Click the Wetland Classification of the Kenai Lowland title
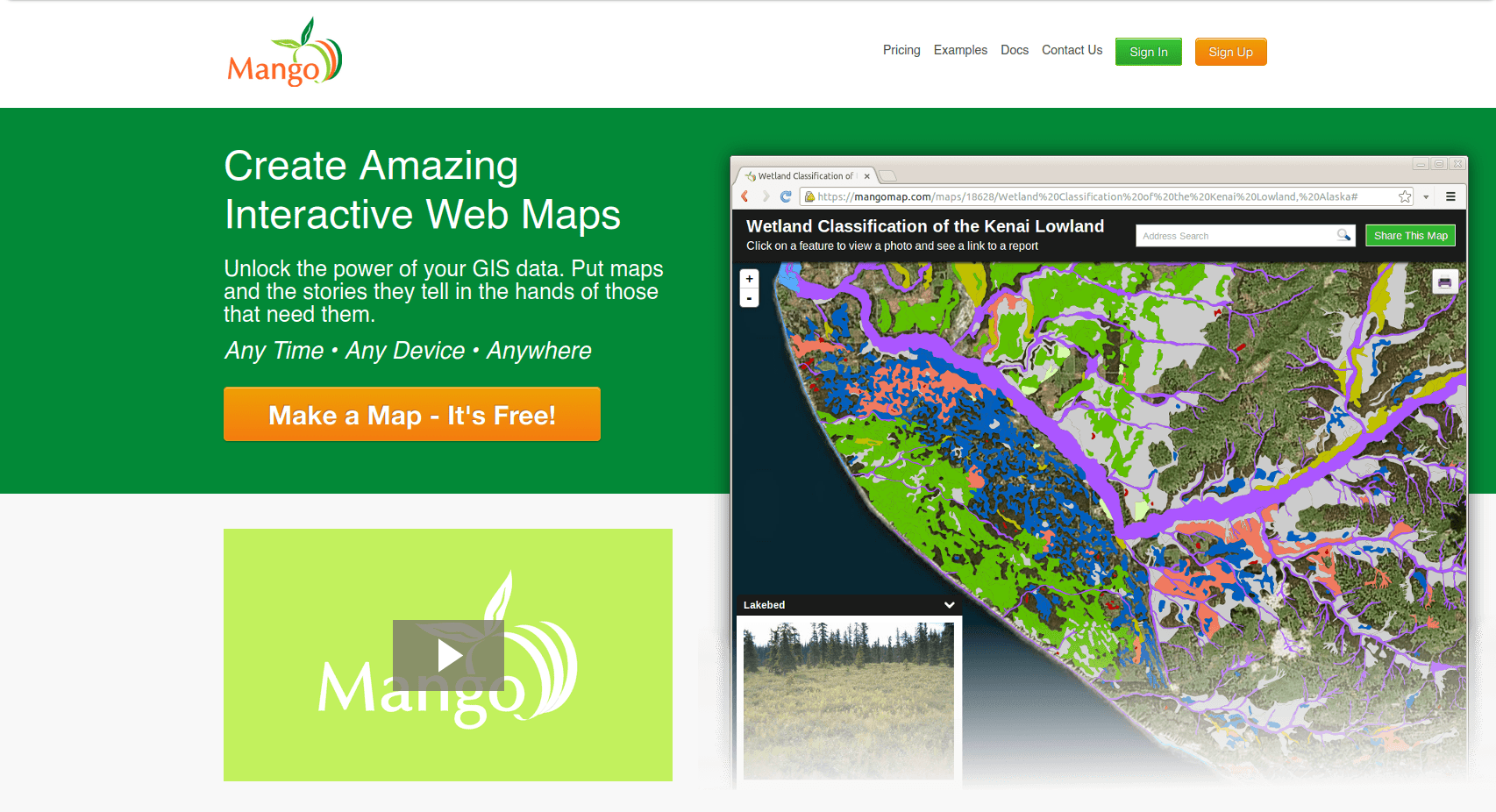Screen dimensions: 1496x812 (925, 226)
